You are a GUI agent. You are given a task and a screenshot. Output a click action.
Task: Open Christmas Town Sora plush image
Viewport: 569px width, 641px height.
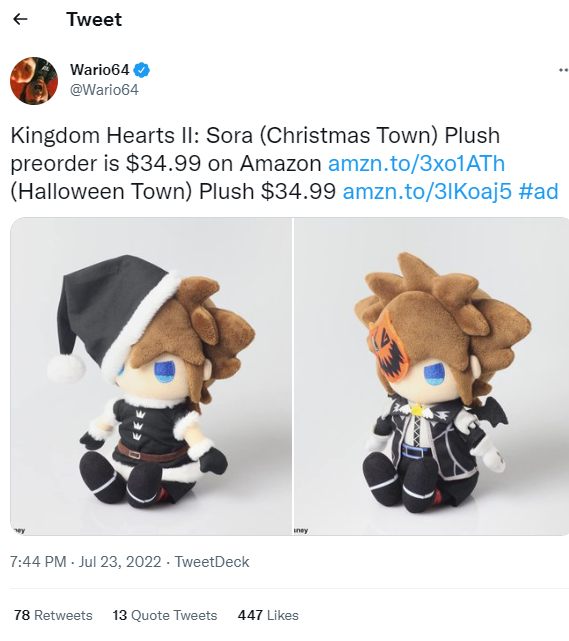coord(151,376)
